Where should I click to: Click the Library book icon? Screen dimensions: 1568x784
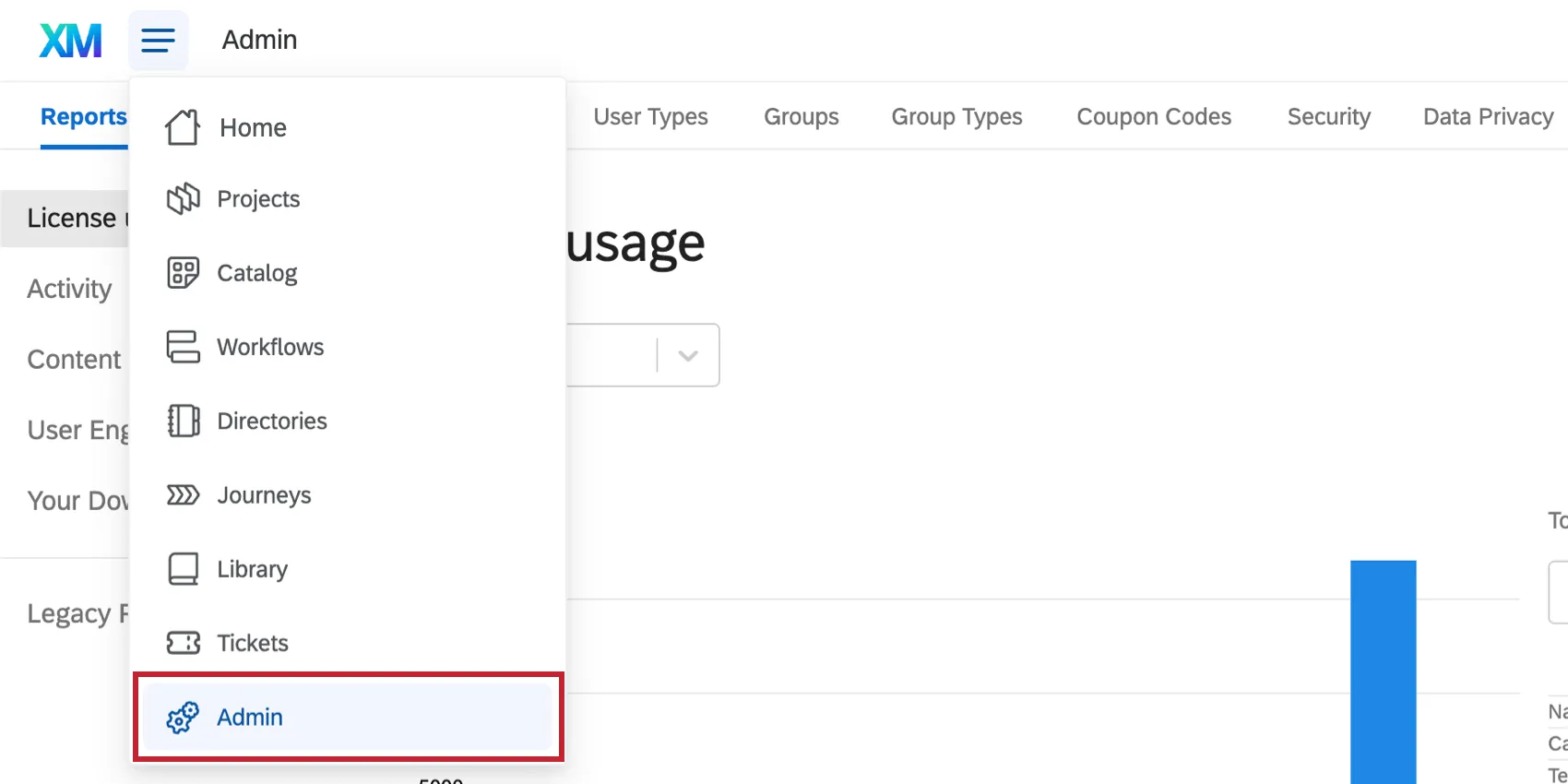pyautogui.click(x=183, y=569)
